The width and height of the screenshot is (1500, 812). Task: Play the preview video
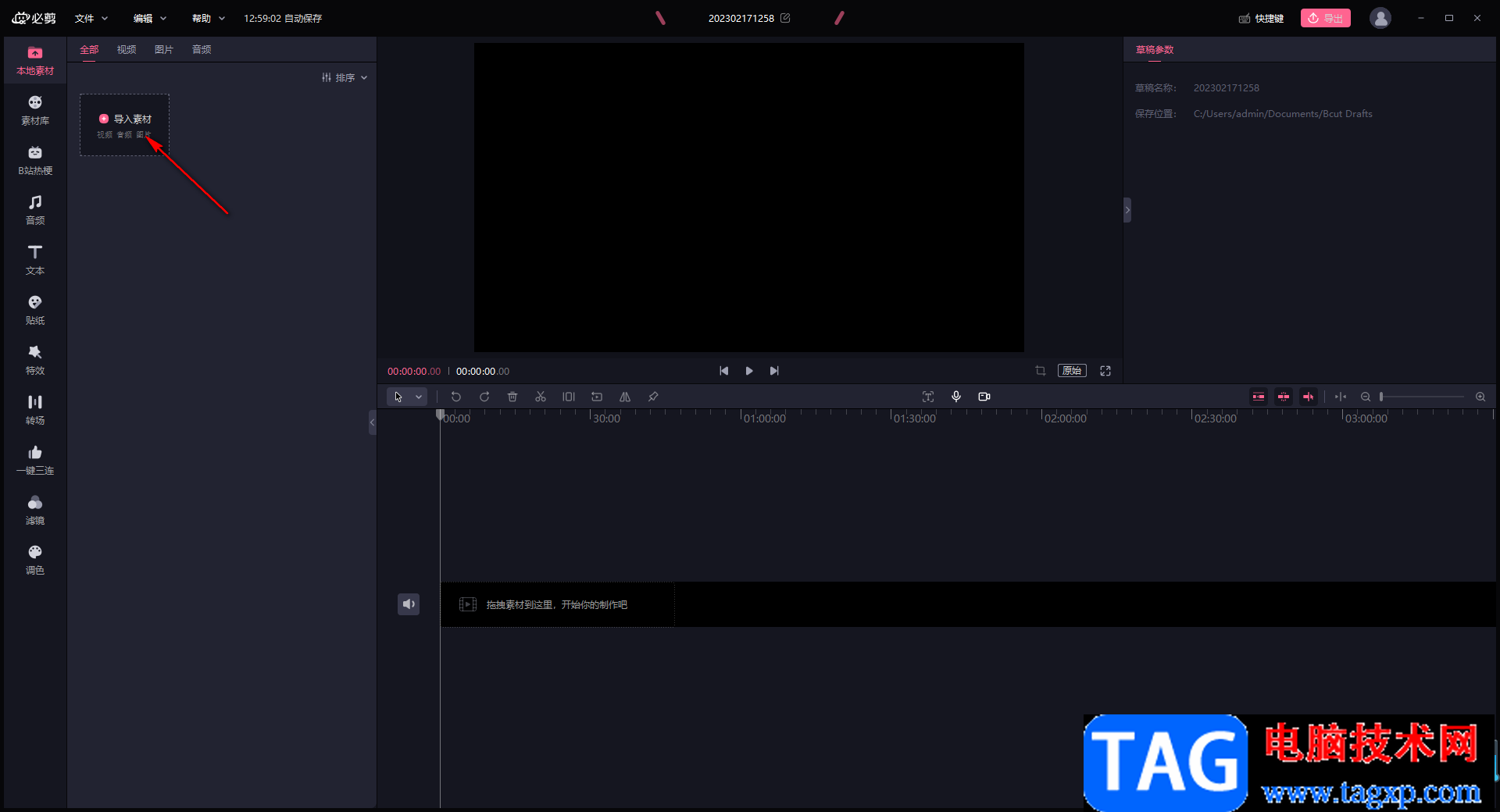(749, 371)
